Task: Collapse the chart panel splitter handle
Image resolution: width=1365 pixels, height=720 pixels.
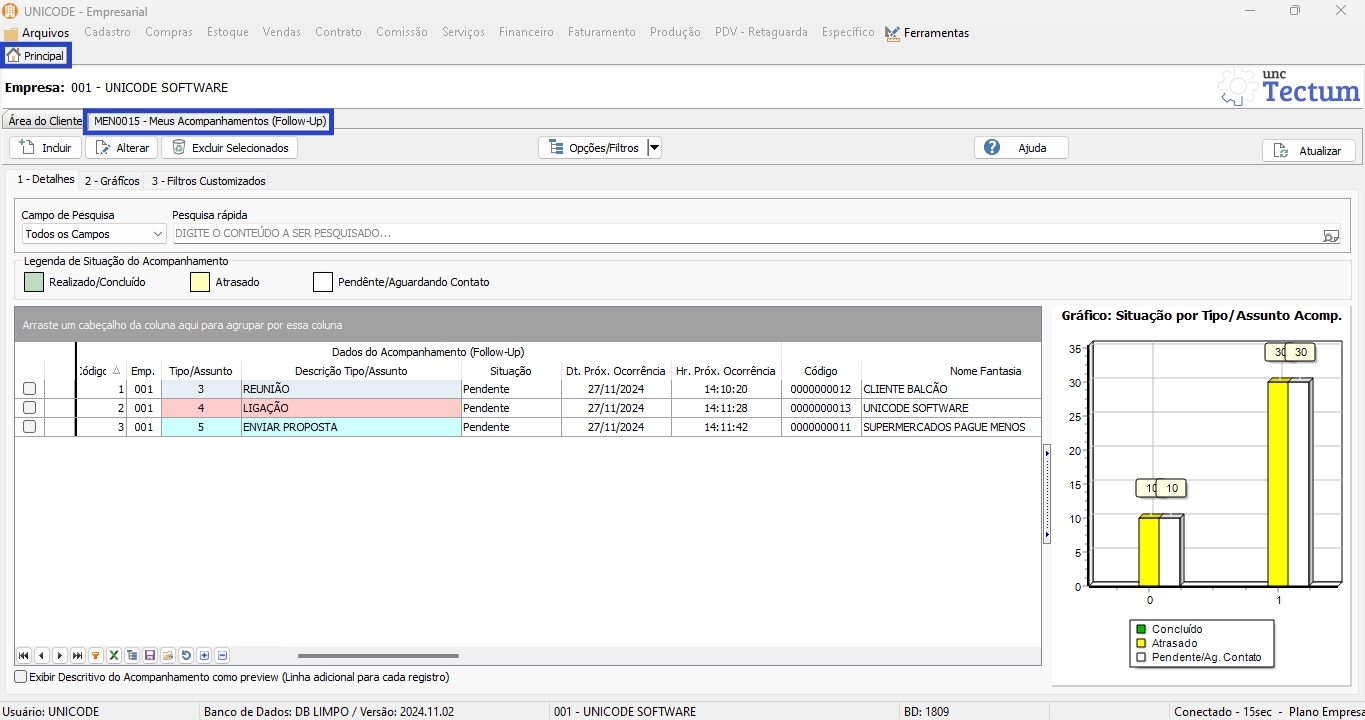Action: click(x=1047, y=494)
